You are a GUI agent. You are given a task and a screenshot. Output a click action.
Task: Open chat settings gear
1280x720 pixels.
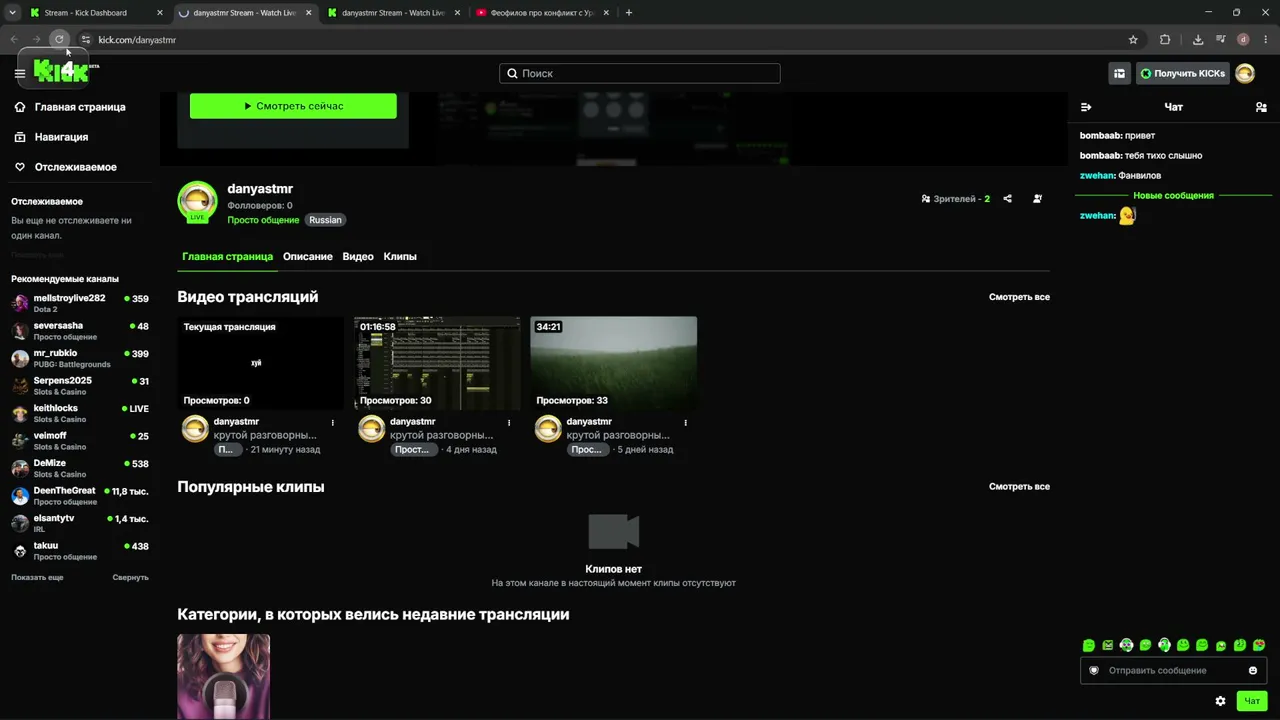coord(1220,701)
